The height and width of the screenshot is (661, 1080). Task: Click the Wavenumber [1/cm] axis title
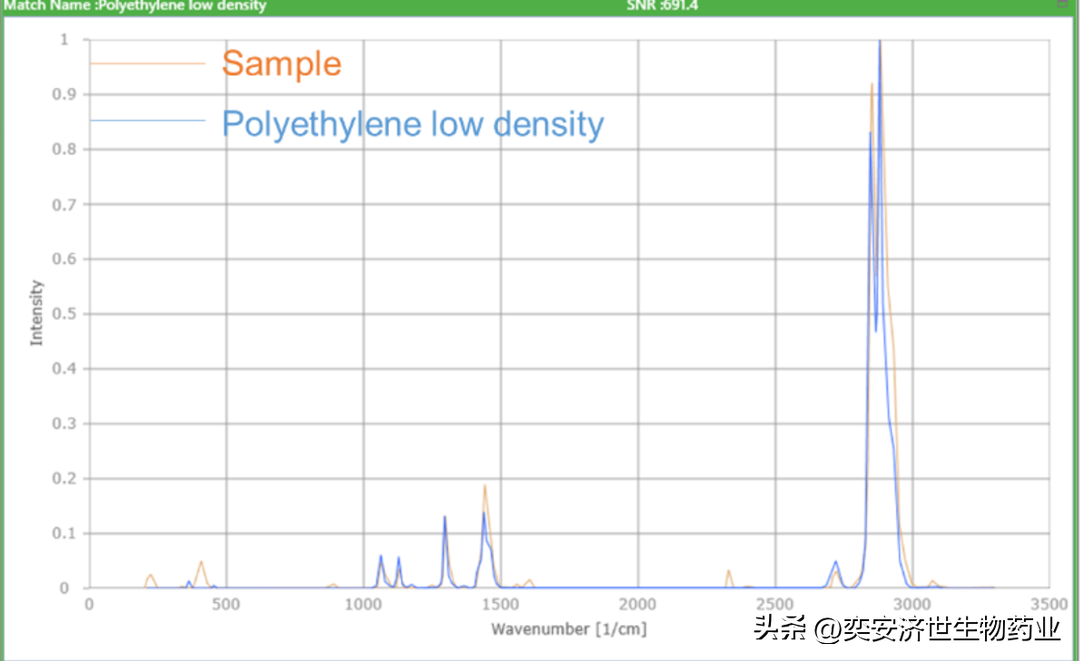[x=568, y=629]
